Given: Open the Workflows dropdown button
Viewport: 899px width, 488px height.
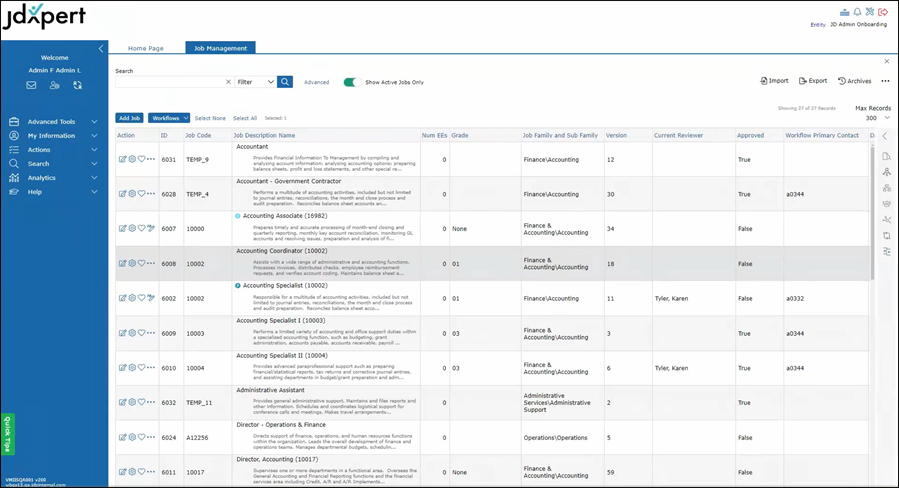Looking at the screenshot, I should [x=169, y=118].
